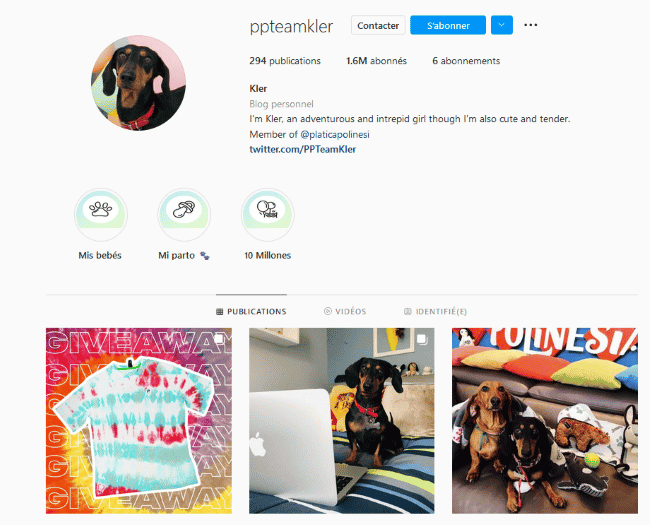Select the Publications tab

click(251, 311)
